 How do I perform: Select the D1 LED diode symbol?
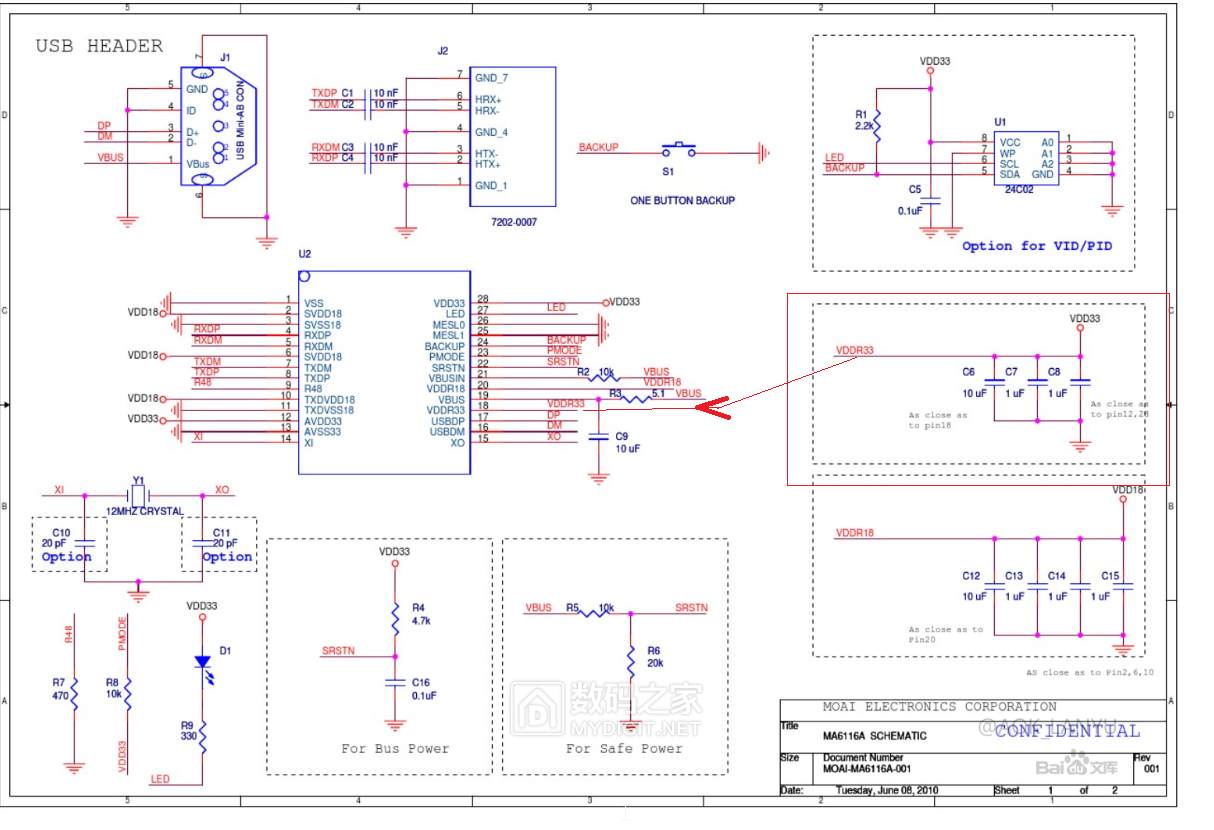click(203, 661)
